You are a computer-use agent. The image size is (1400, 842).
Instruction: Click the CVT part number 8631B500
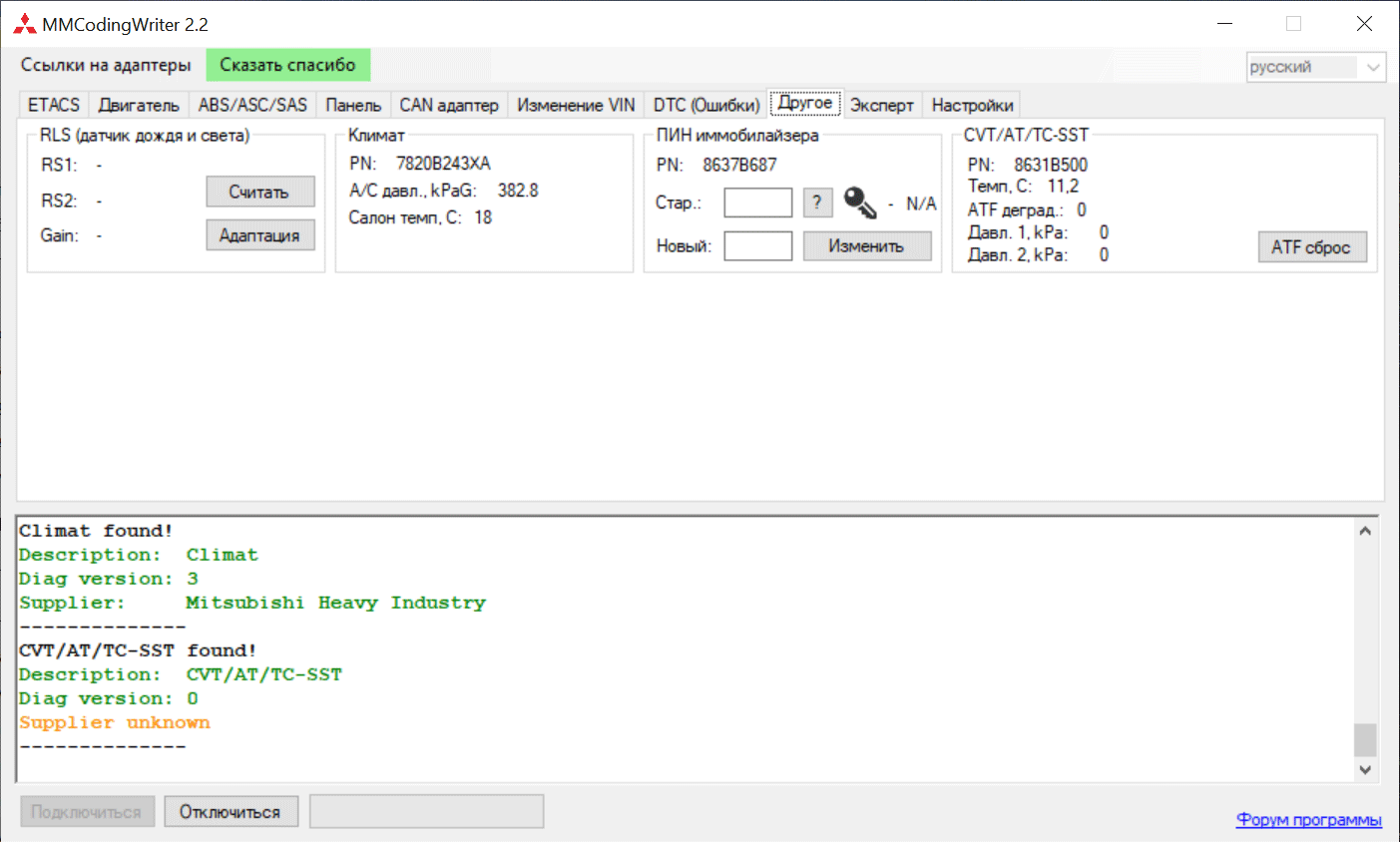1051,165
